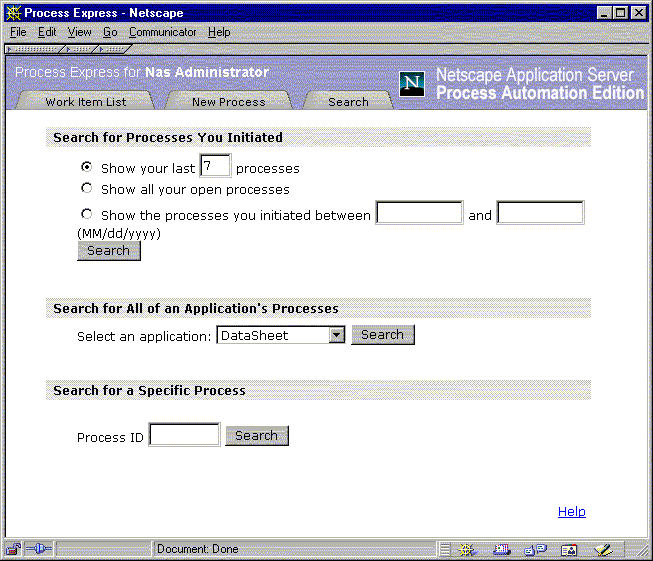The height and width of the screenshot is (561, 653).
Task: Open Navigator from status bar component icon
Action: click(466, 550)
